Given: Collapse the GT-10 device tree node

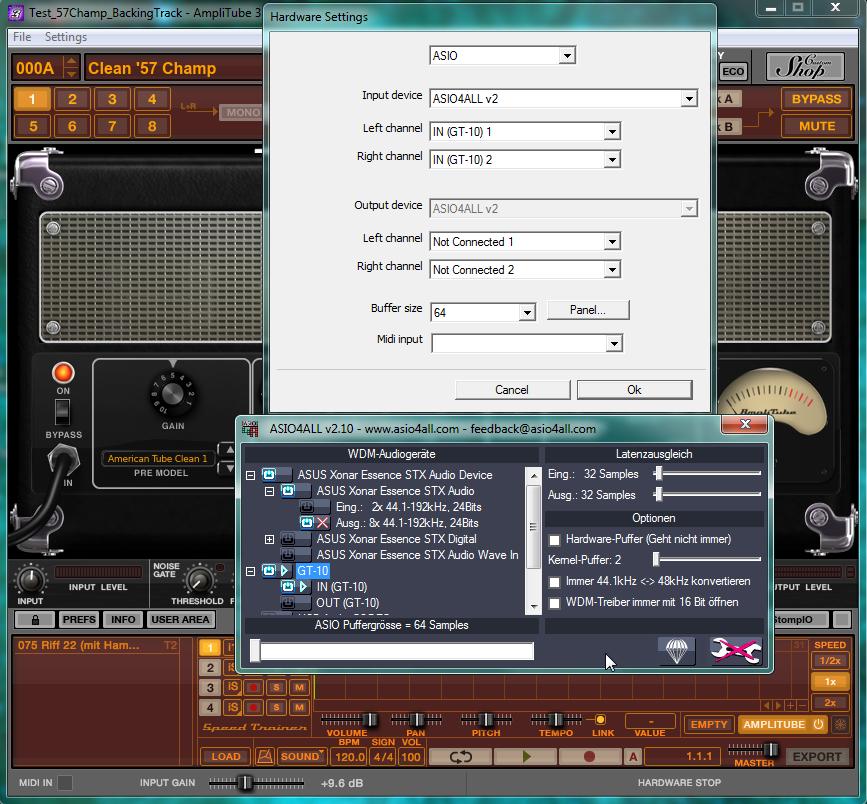Looking at the screenshot, I should (x=250, y=571).
